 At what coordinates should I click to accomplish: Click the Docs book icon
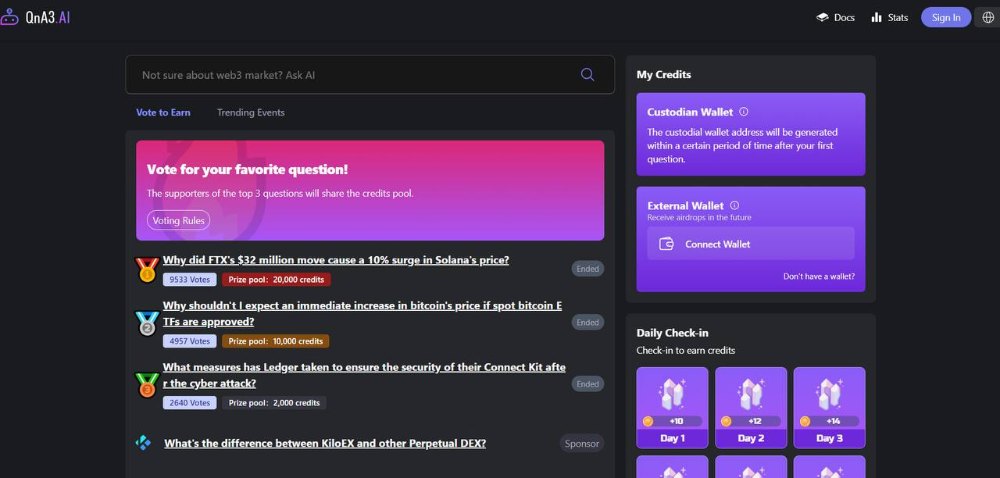(x=822, y=17)
